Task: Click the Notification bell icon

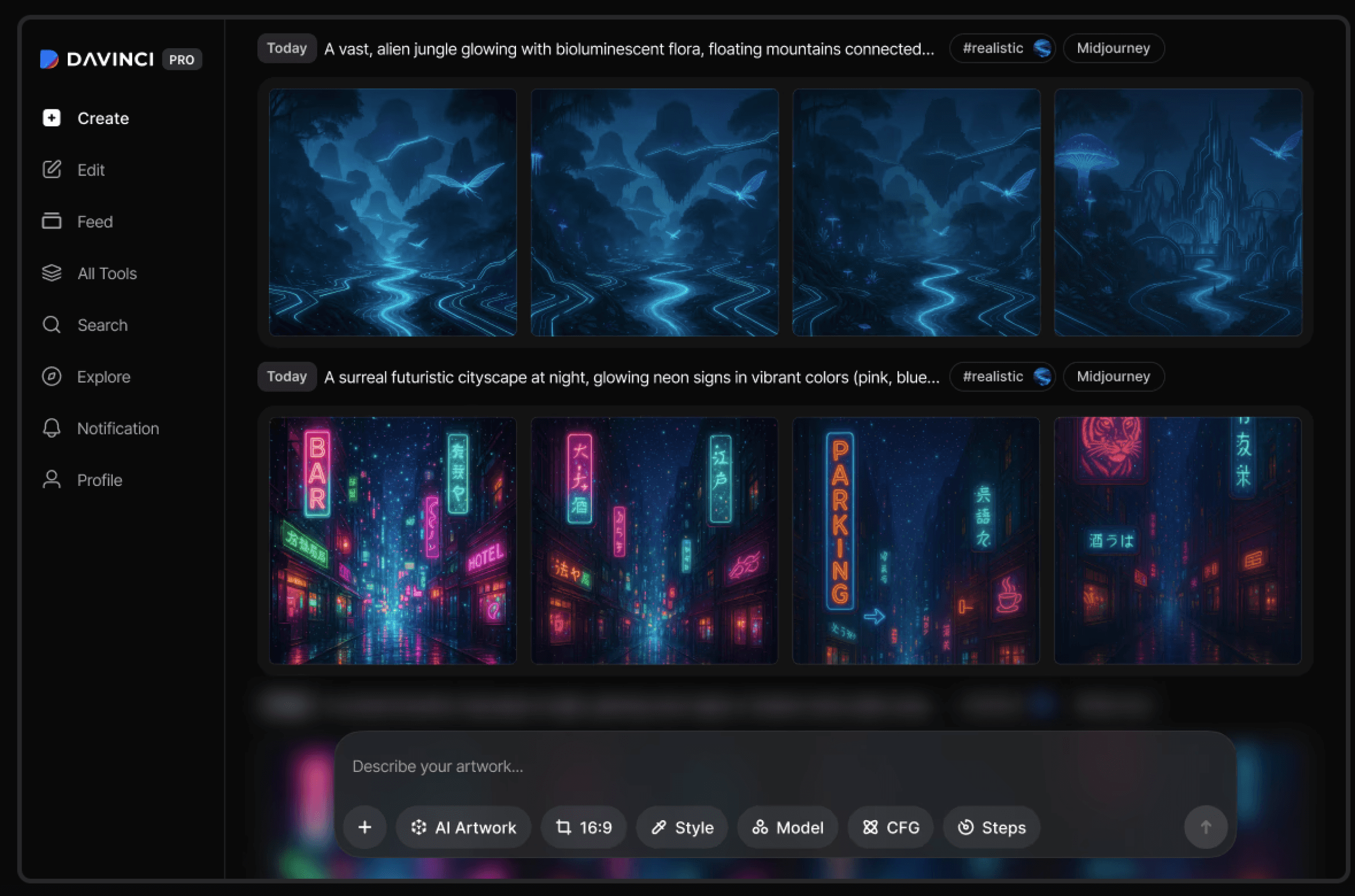Action: [x=51, y=428]
